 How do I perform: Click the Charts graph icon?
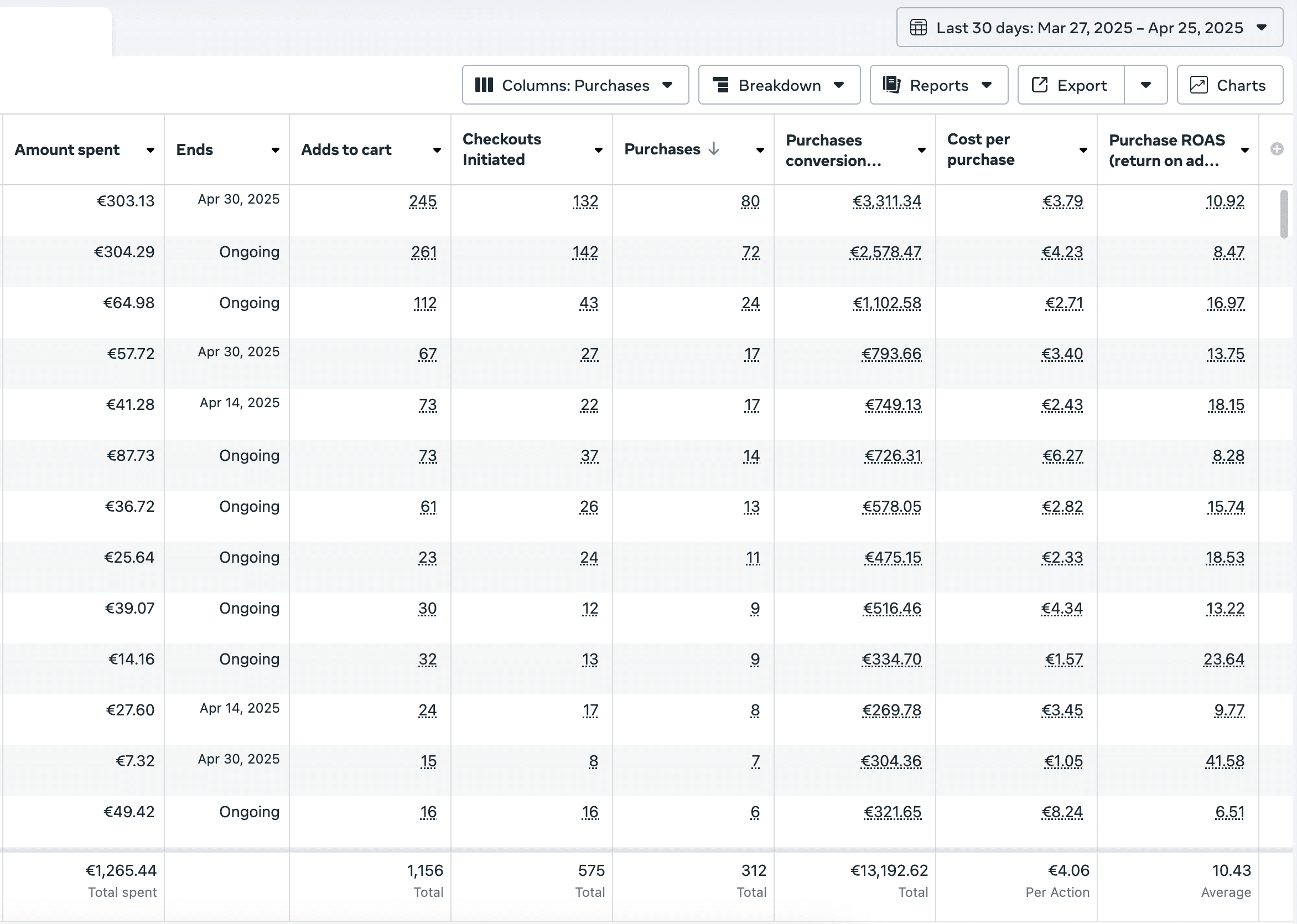[x=1199, y=85]
